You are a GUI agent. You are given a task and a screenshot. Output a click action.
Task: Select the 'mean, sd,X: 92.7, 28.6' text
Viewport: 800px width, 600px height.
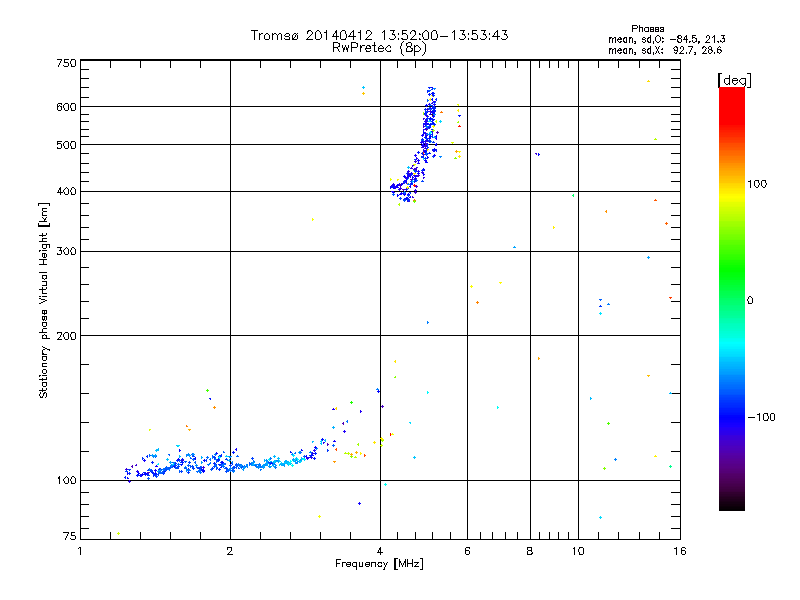click(665, 50)
